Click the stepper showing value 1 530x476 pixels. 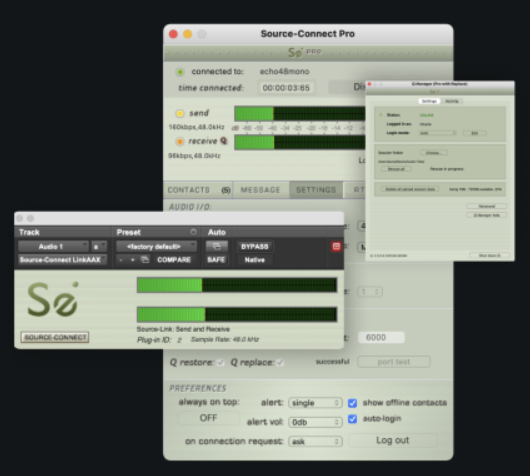point(370,291)
